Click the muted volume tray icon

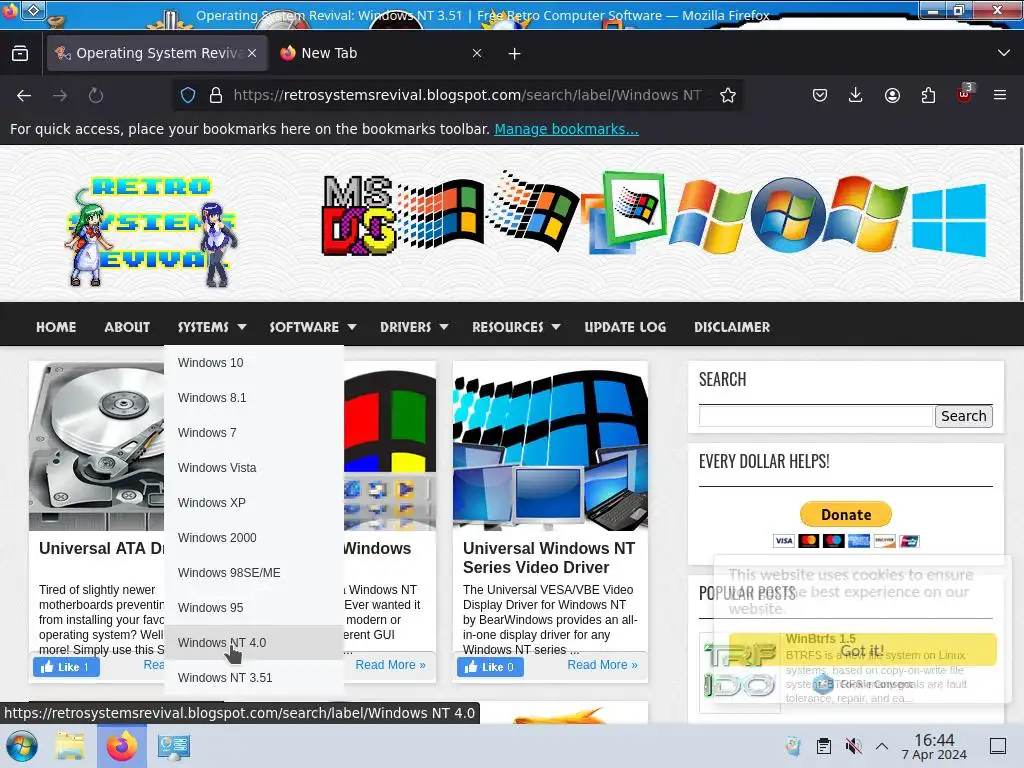(x=853, y=746)
